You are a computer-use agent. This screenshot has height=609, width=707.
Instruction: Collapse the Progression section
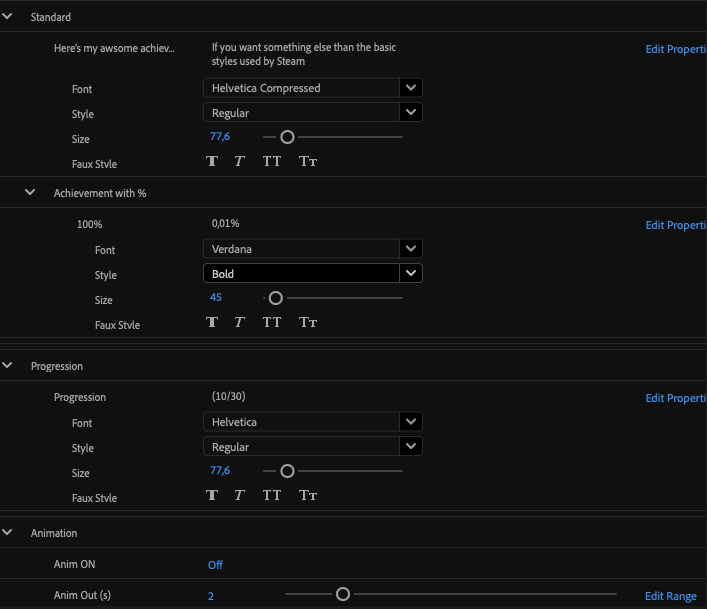tap(8, 366)
